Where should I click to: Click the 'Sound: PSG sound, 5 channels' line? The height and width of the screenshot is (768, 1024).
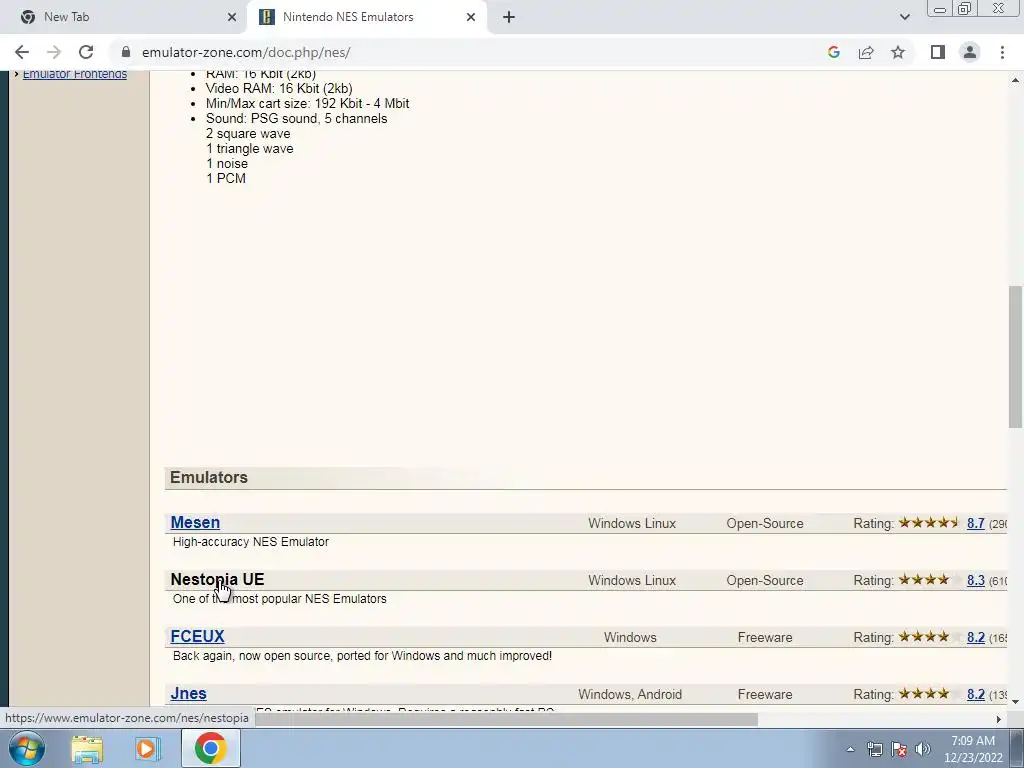click(x=296, y=118)
